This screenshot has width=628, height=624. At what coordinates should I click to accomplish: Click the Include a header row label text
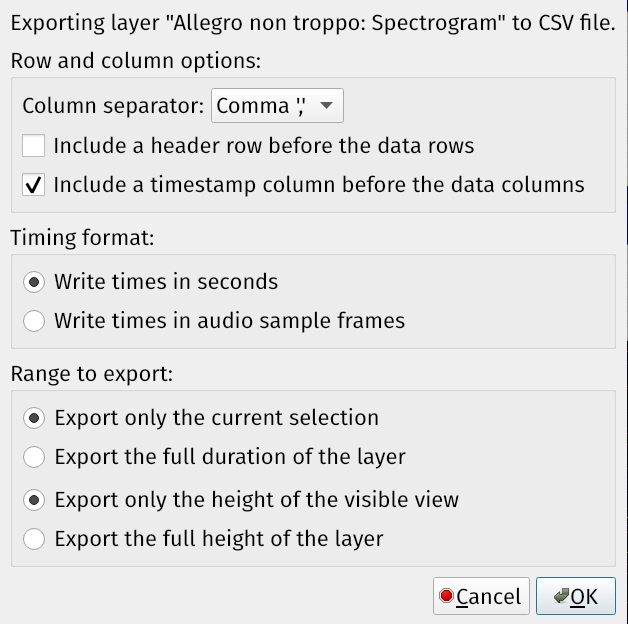tap(264, 145)
